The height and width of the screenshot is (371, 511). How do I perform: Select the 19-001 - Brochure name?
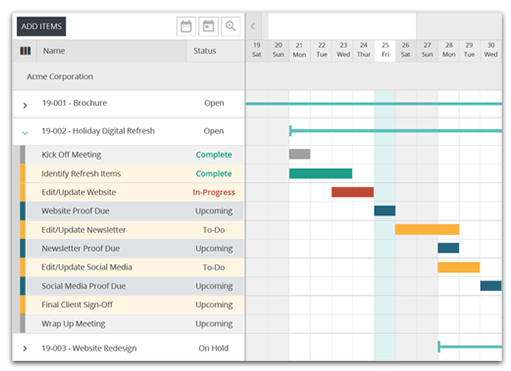[x=74, y=103]
